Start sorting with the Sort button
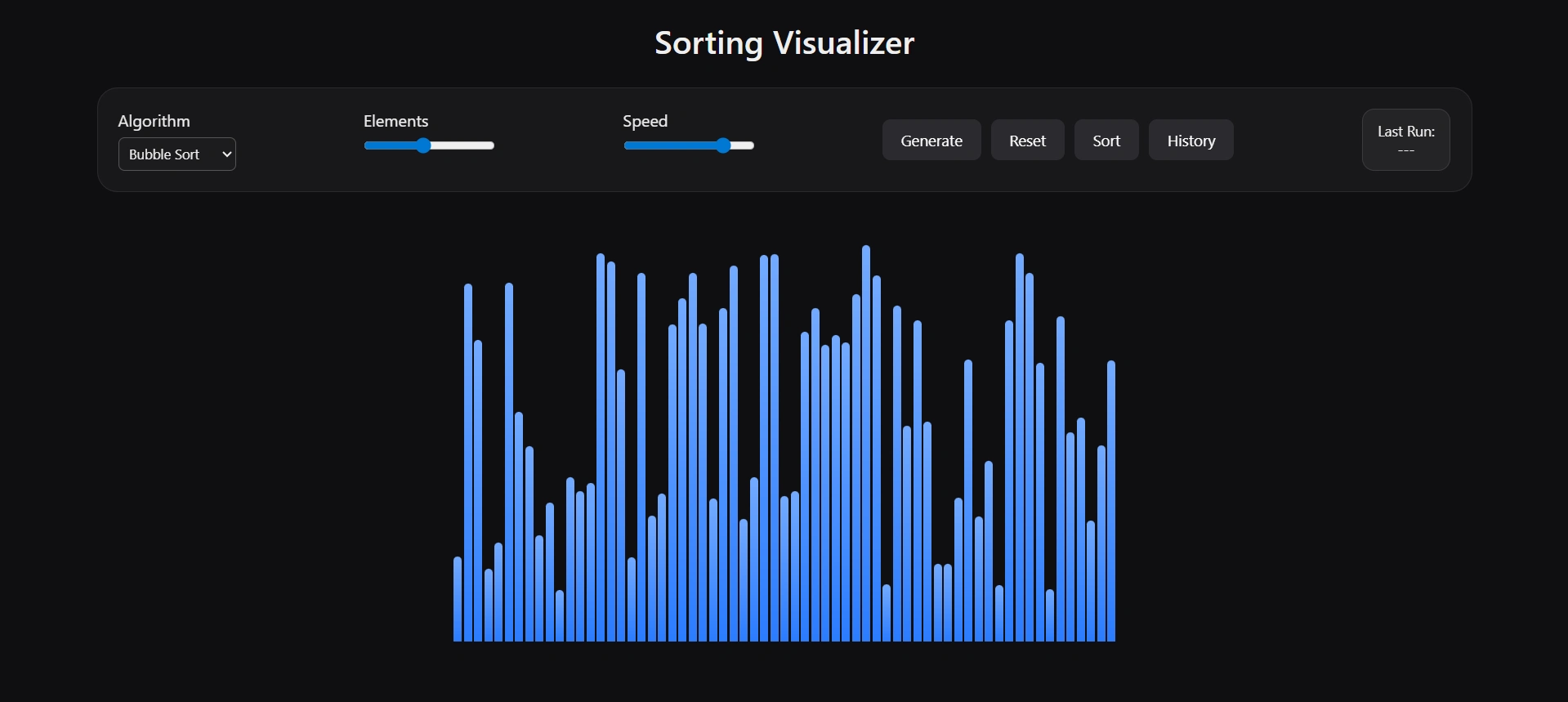The width and height of the screenshot is (1568, 702). pos(1106,141)
